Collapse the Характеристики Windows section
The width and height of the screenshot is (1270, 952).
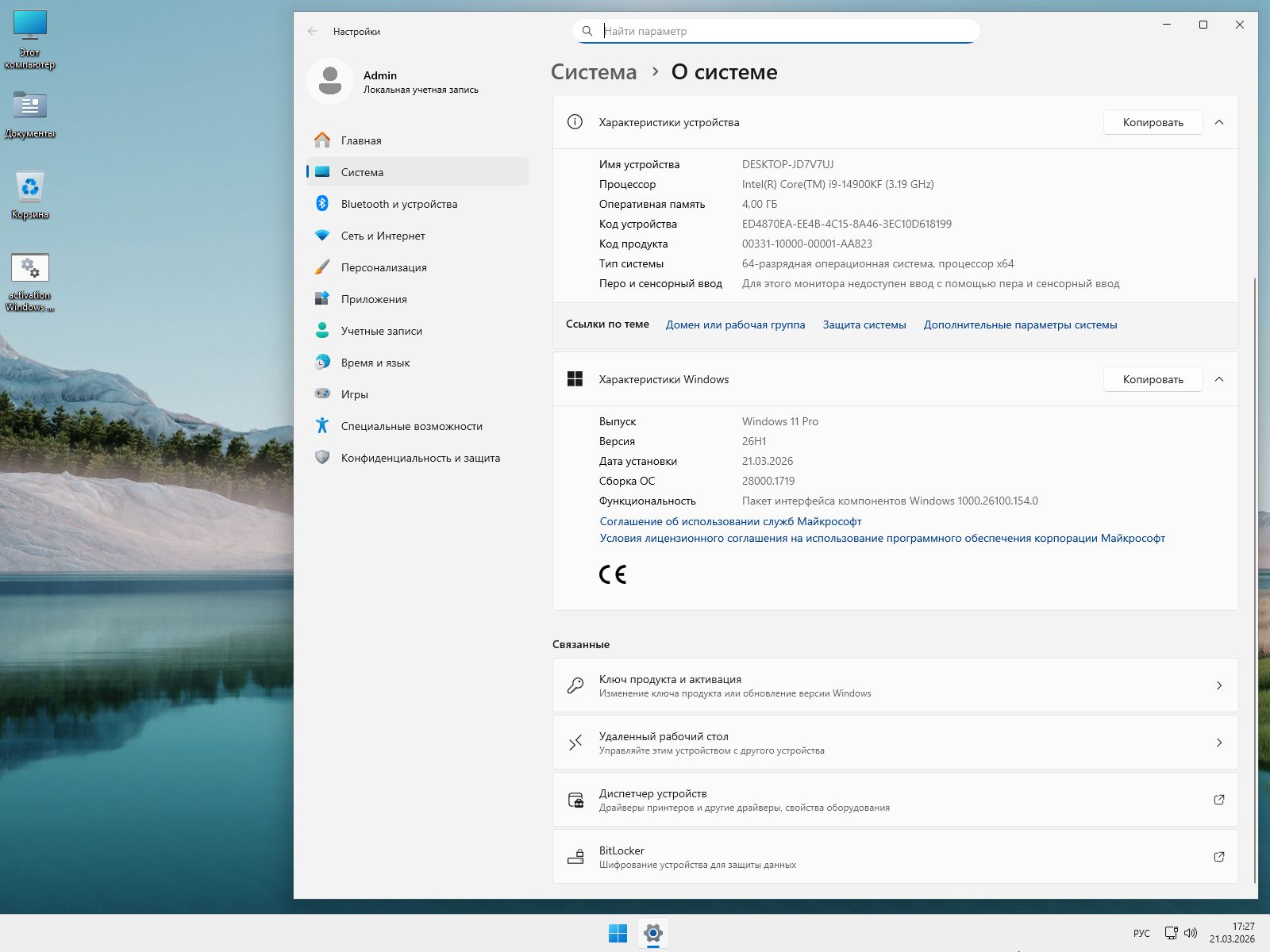(1219, 379)
